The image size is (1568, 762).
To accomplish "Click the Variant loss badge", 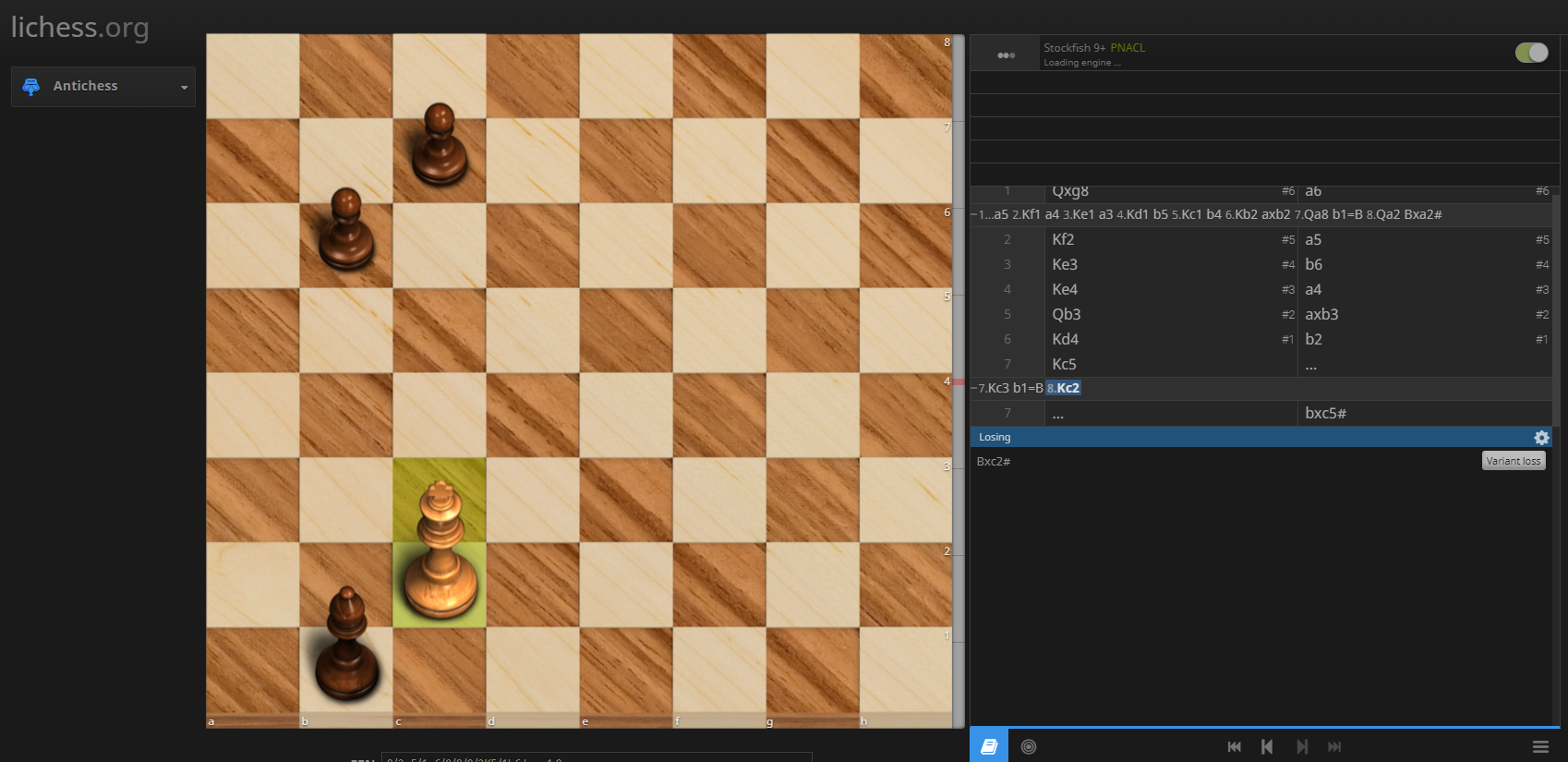I will (x=1514, y=461).
